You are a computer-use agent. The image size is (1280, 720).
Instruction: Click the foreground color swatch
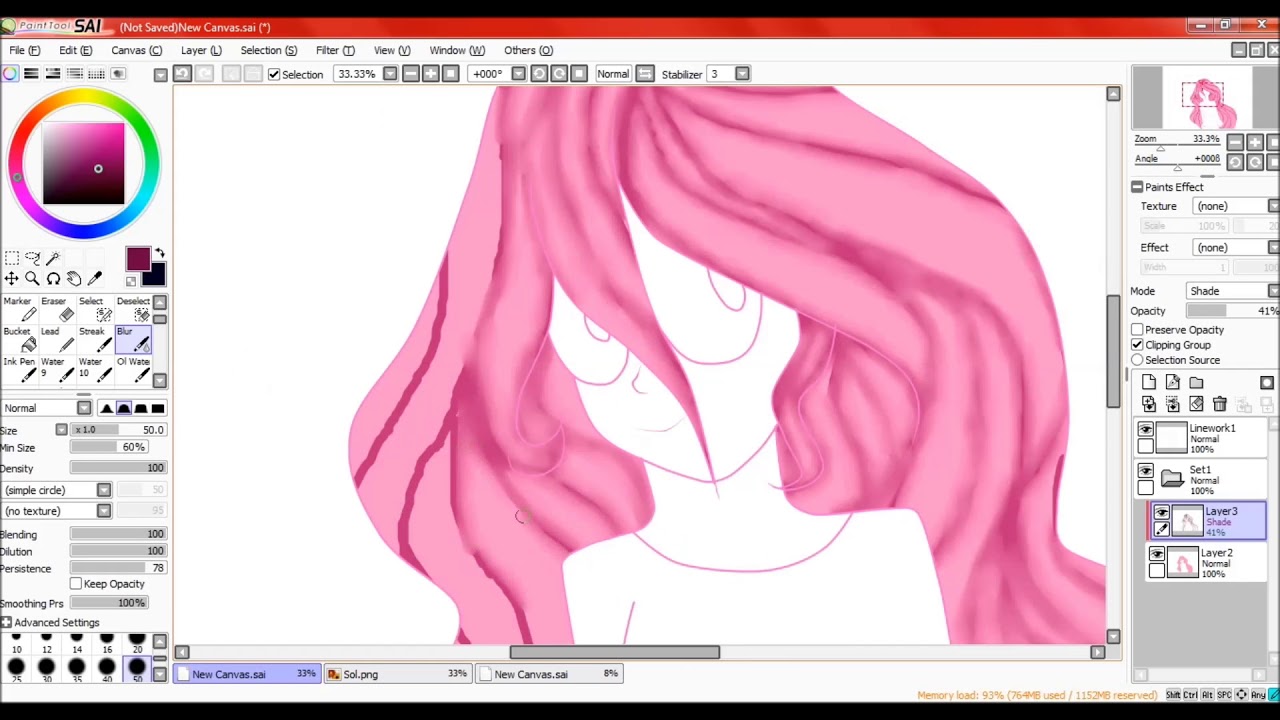tap(138, 260)
